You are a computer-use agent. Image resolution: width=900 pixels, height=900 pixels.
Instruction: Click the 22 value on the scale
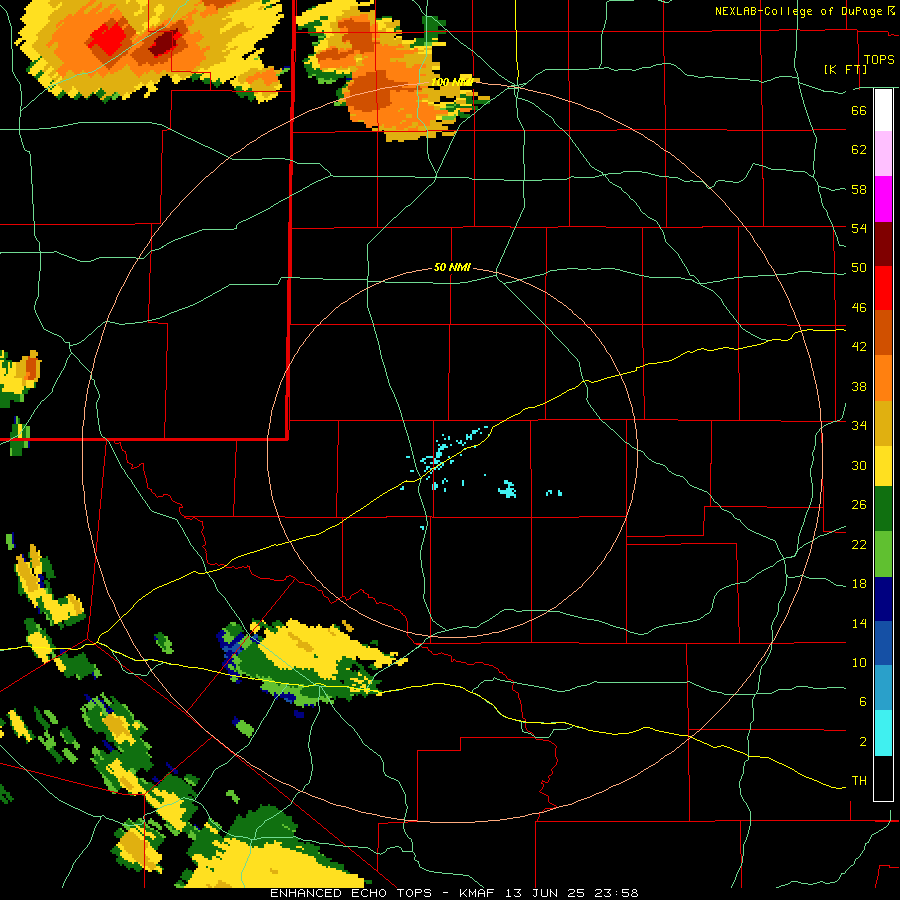pyautogui.click(x=859, y=545)
